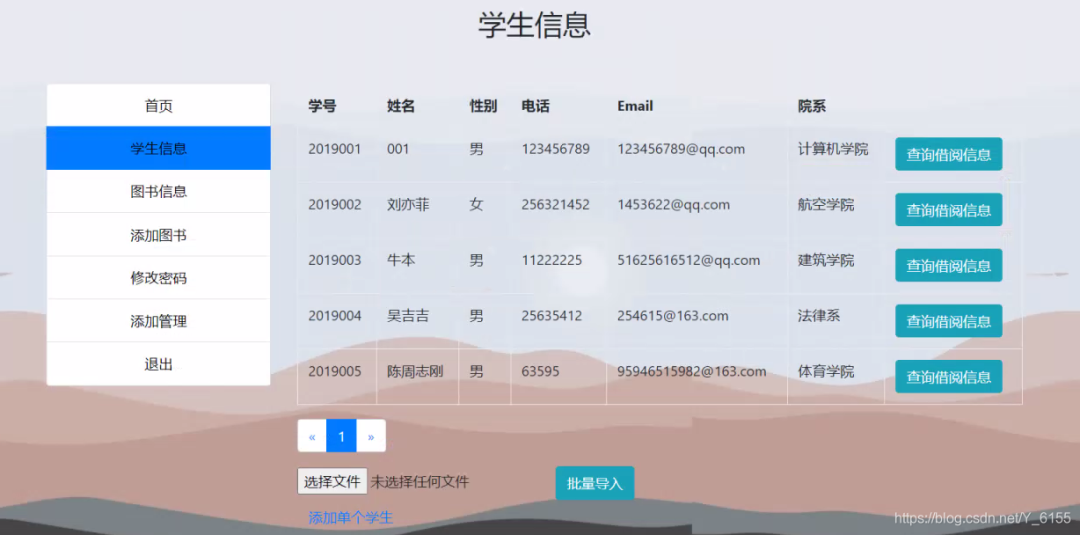Click the 学号 column header

tap(322, 106)
